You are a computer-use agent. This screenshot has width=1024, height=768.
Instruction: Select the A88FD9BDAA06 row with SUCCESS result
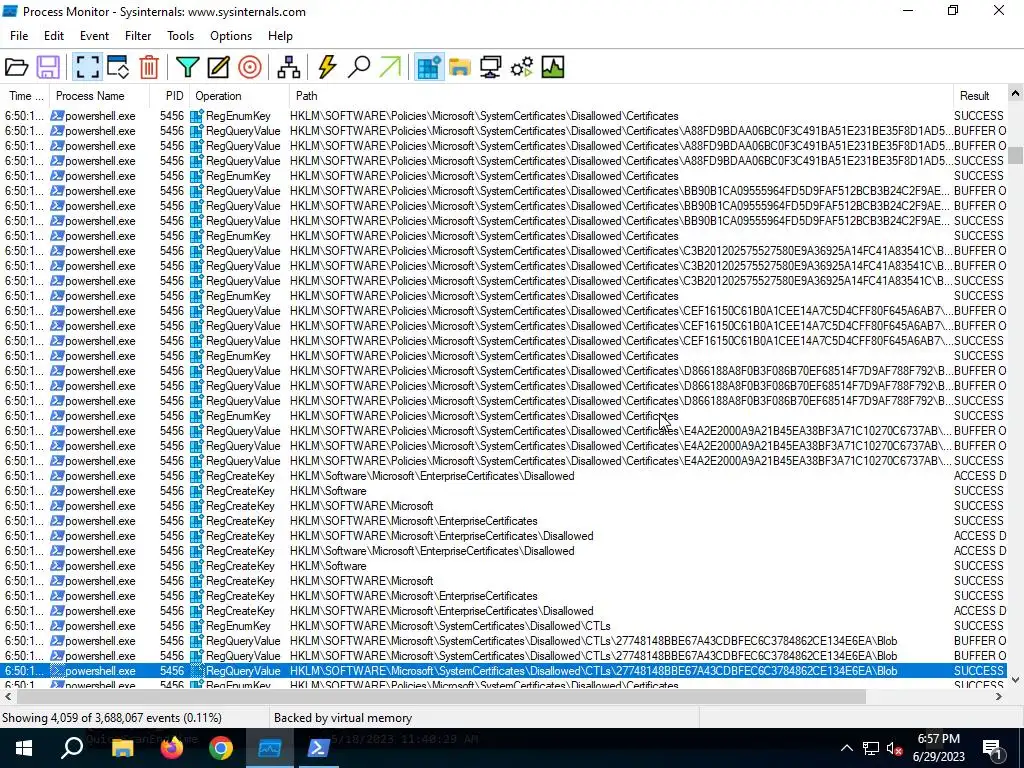504,161
